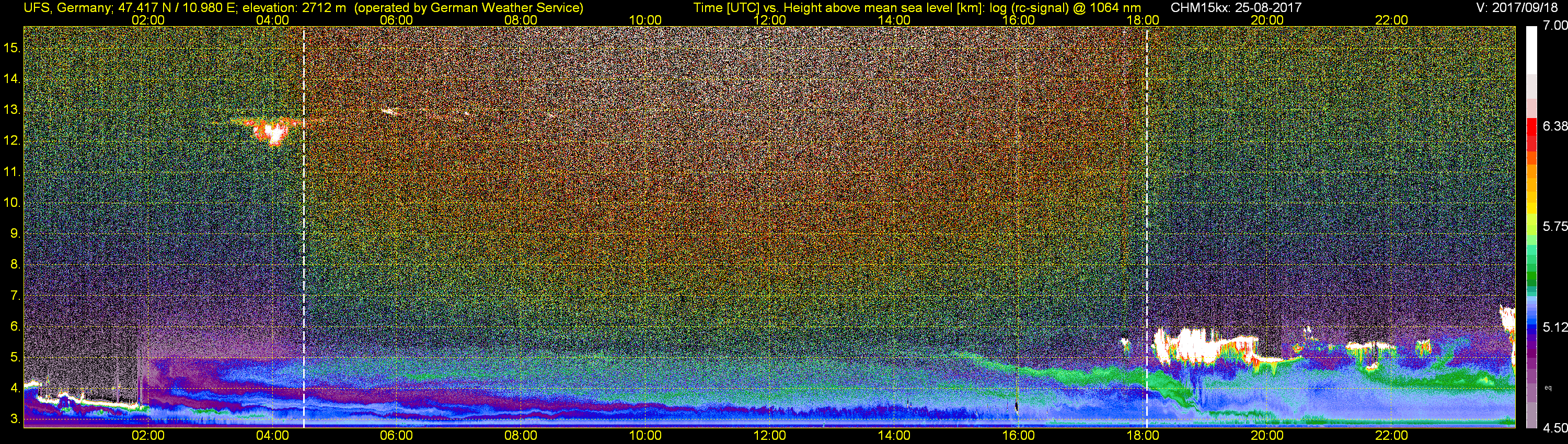Click the '15.' km height axis label

[12, 48]
